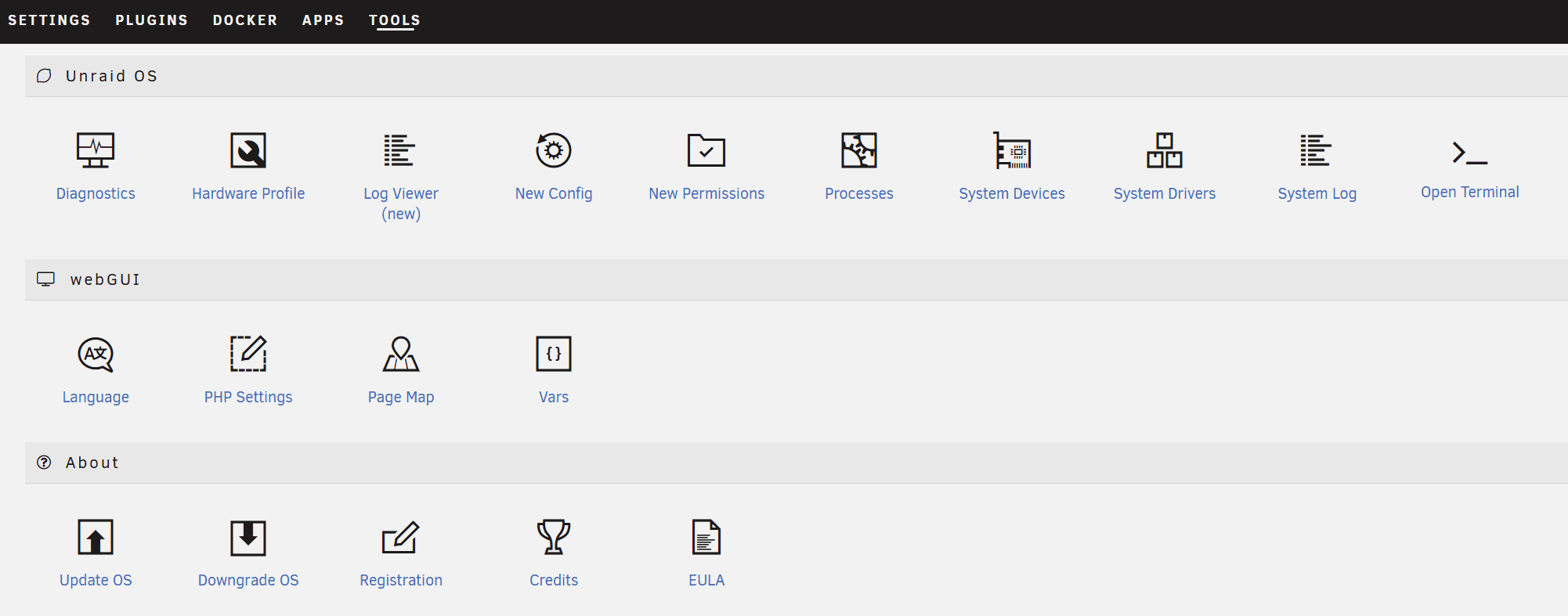Follow the Processes text link

tap(859, 193)
